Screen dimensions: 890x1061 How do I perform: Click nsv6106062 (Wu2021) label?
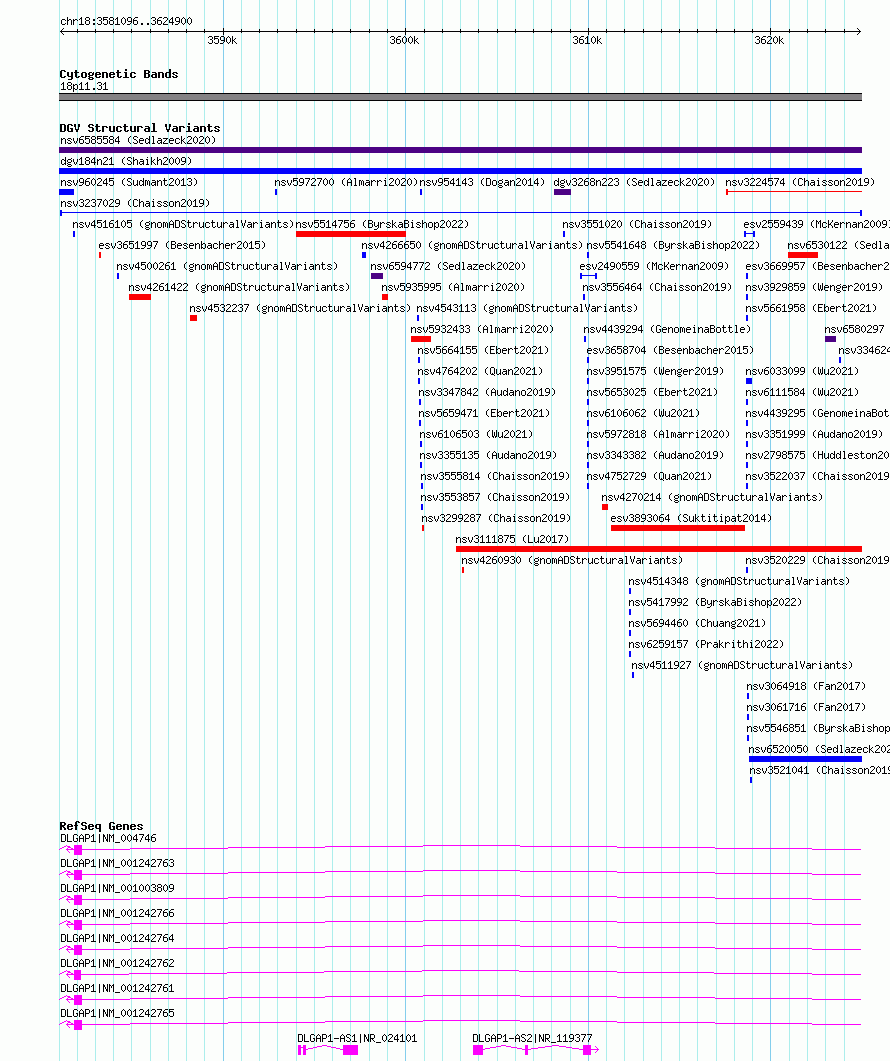coord(643,413)
